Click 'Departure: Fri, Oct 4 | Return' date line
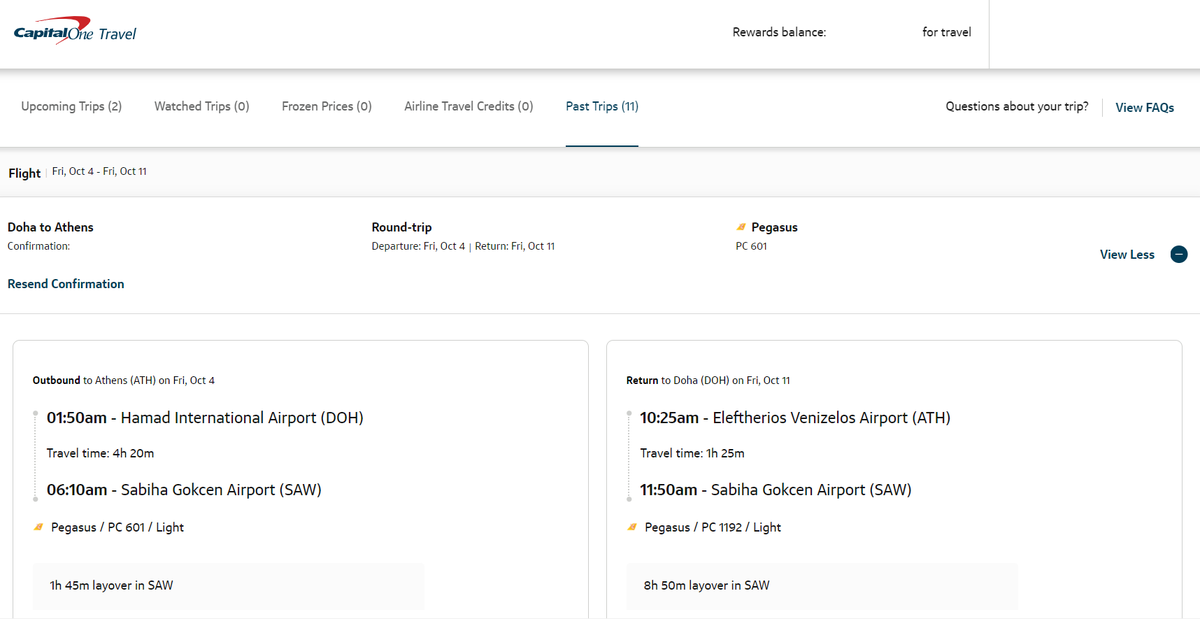This screenshot has width=1200, height=619. [x=463, y=246]
